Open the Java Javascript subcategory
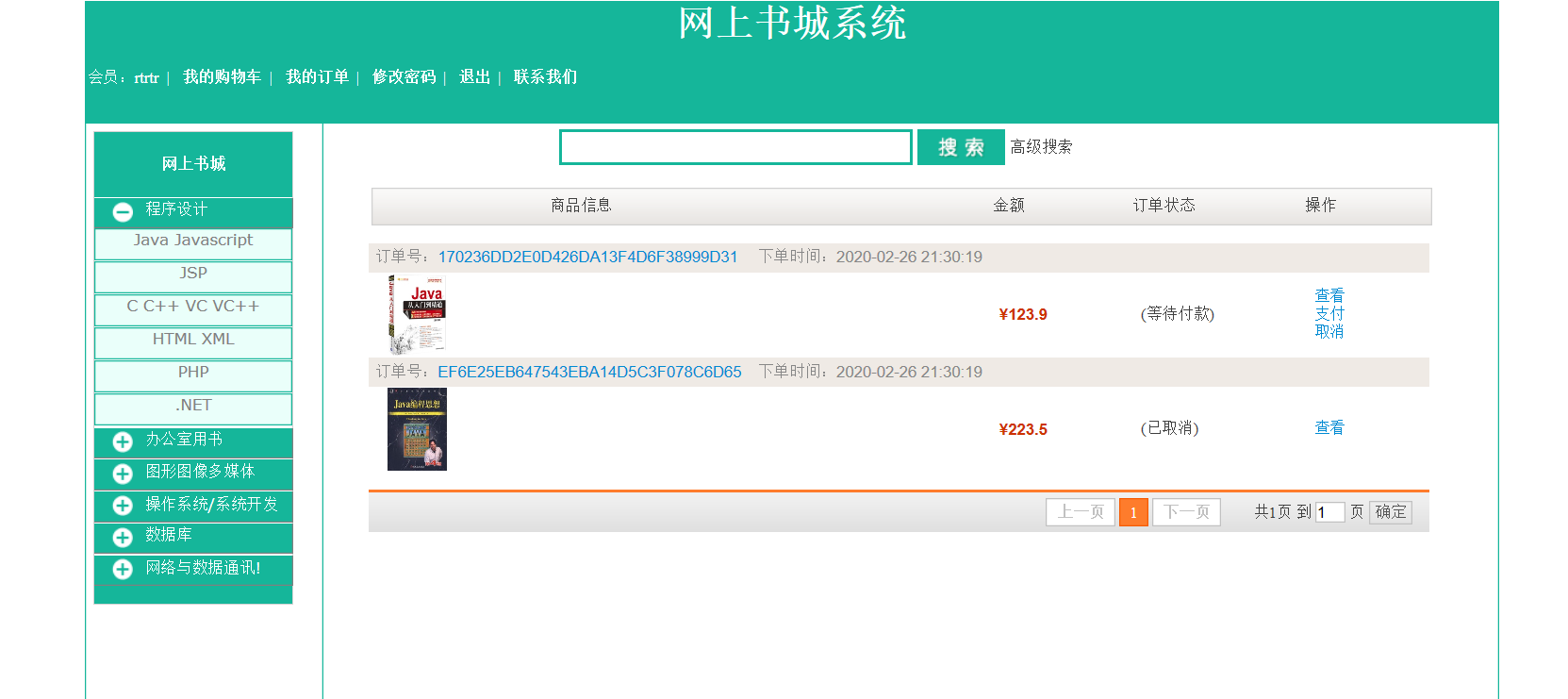 193,243
